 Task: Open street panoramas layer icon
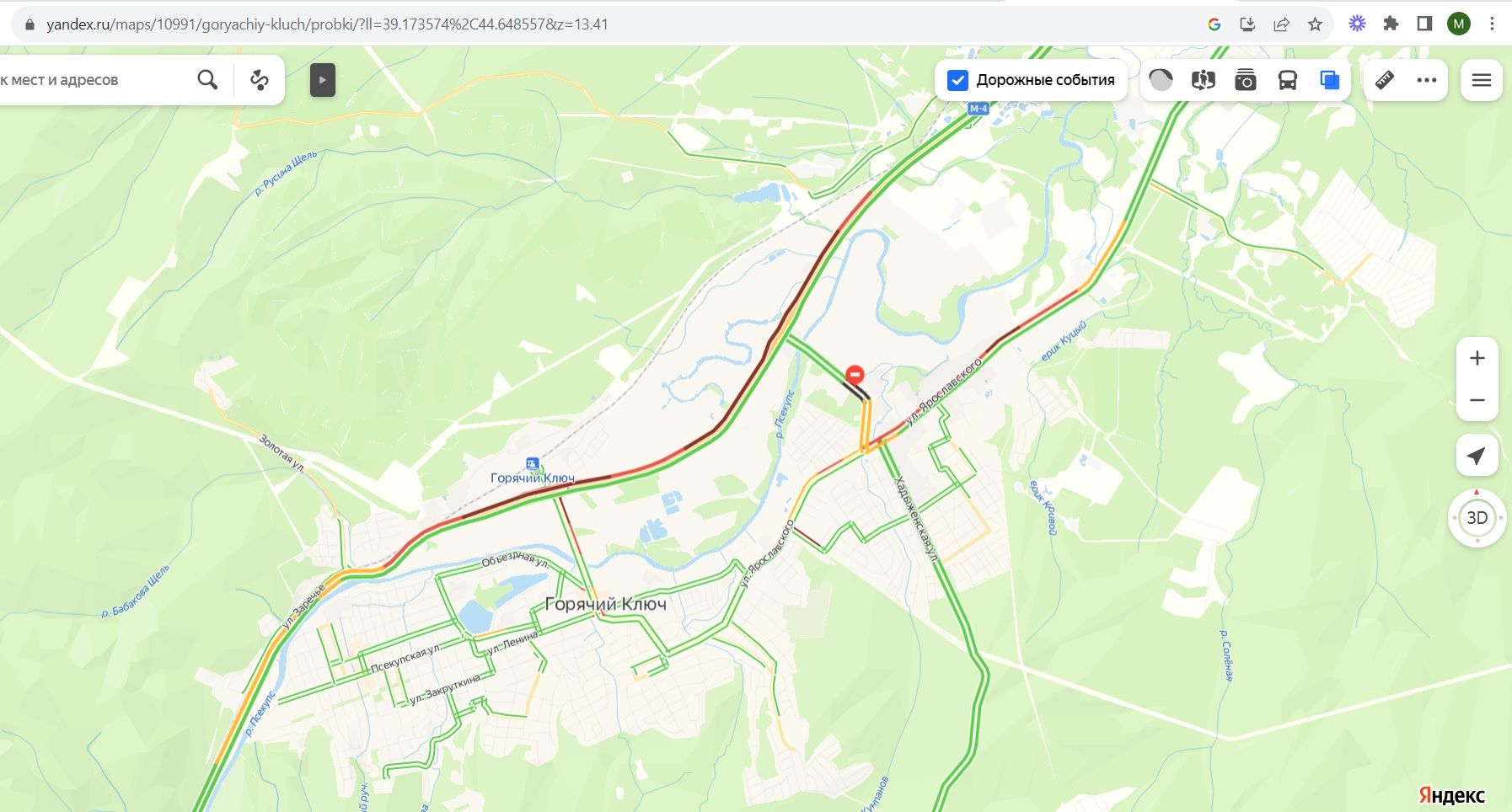(x=1203, y=80)
